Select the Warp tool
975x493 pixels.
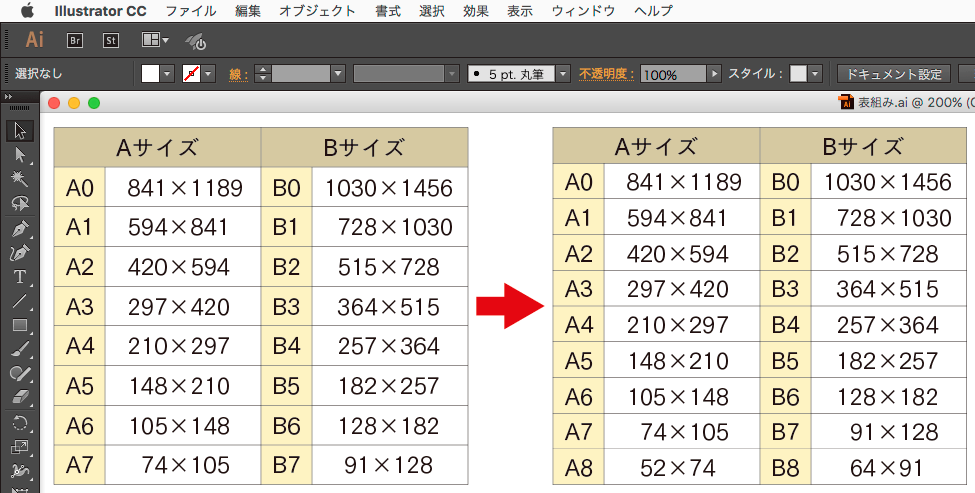click(x=20, y=471)
